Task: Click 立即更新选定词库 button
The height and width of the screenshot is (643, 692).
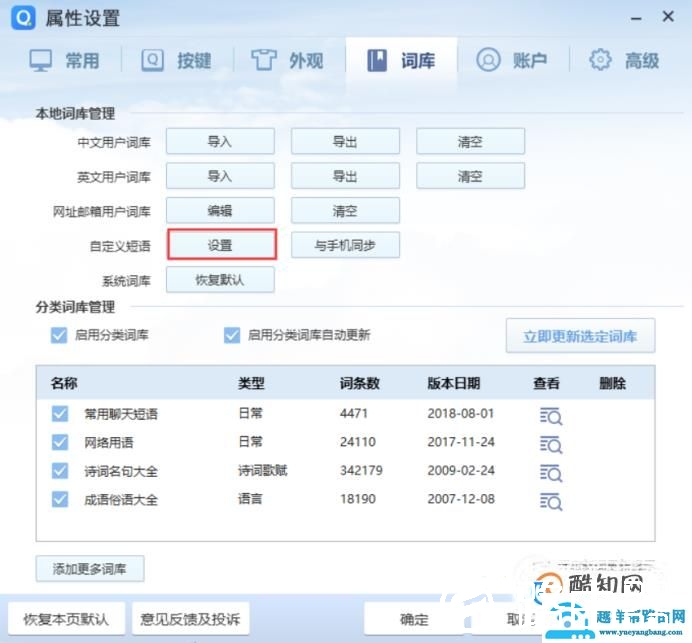Action: (x=580, y=336)
